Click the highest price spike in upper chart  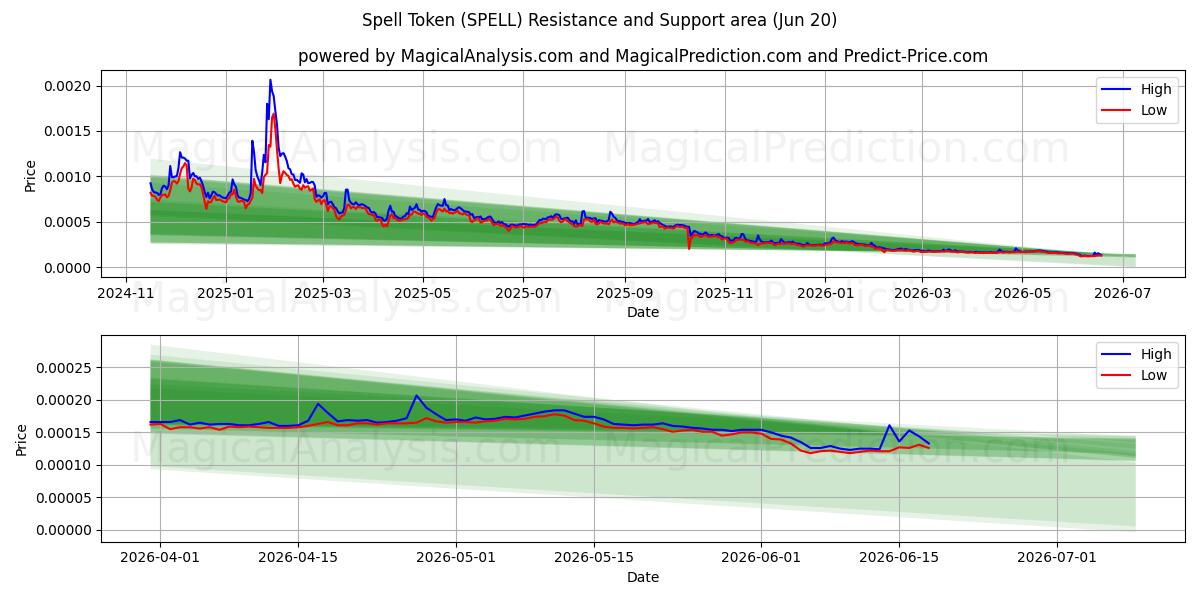click(x=270, y=81)
